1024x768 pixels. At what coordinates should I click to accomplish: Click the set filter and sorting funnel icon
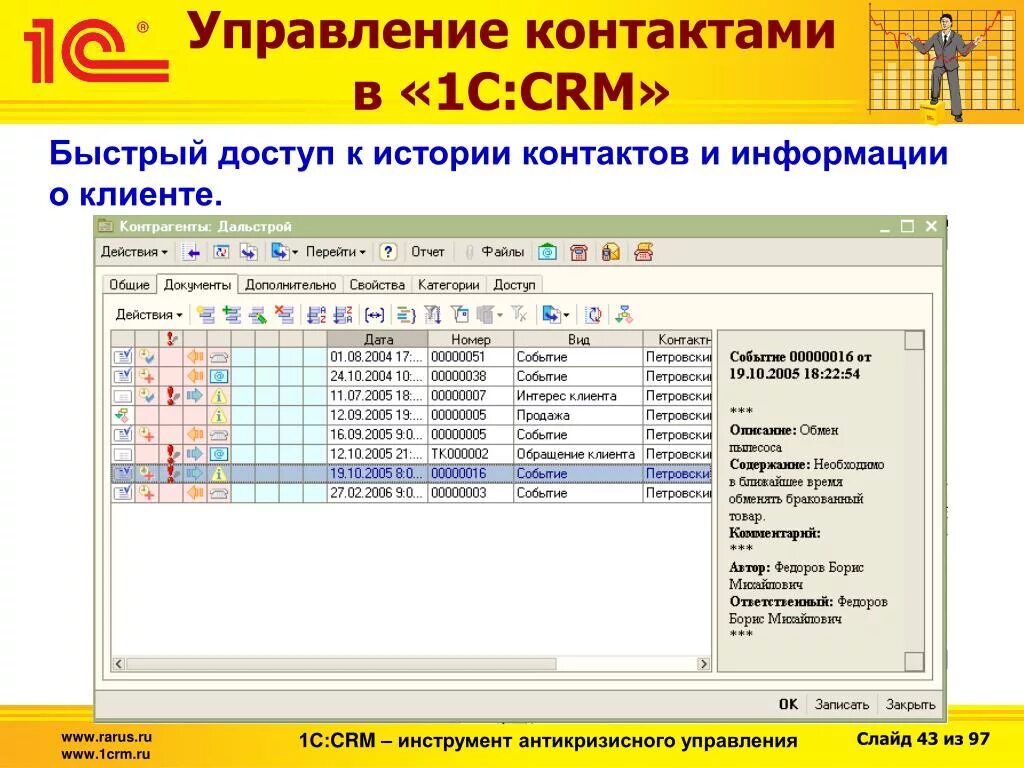[433, 315]
